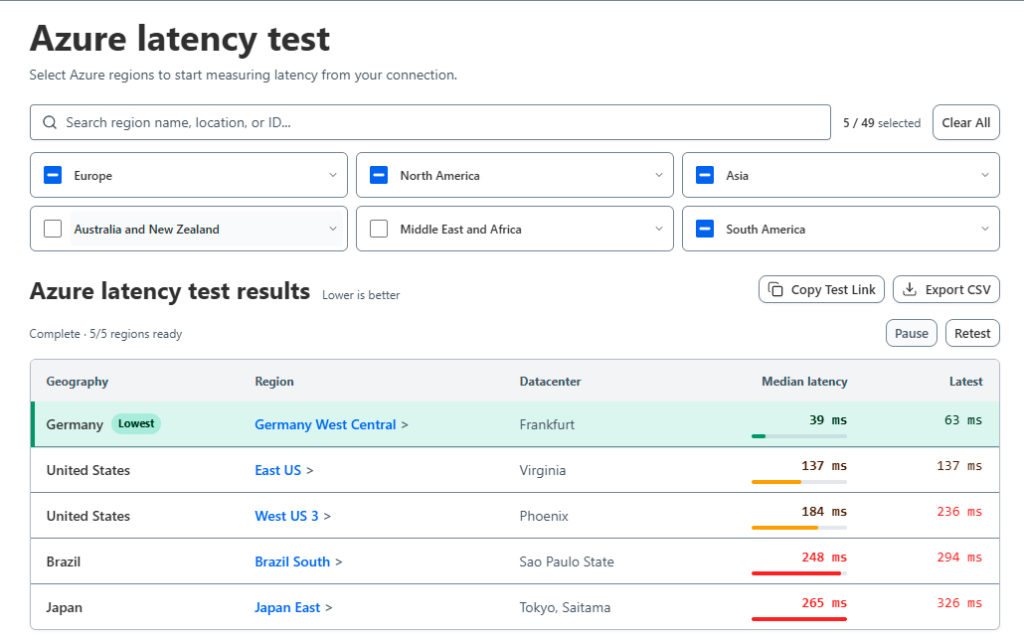Click the Frankfurt datacenter cell

point(547,424)
